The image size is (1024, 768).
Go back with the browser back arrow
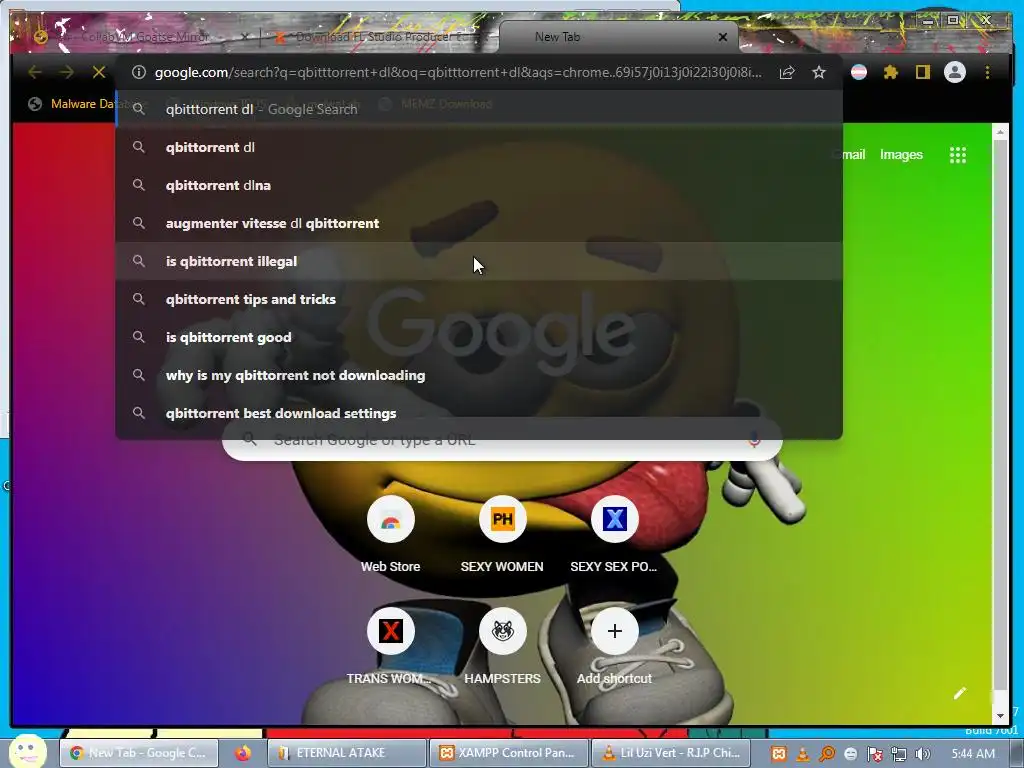coord(35,72)
